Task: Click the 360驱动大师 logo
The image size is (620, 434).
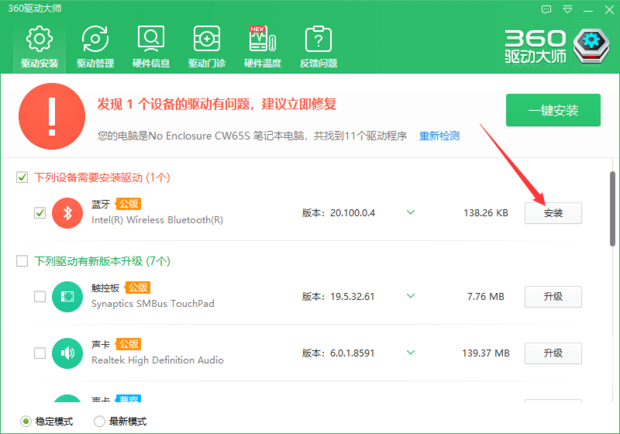Action: 557,46
